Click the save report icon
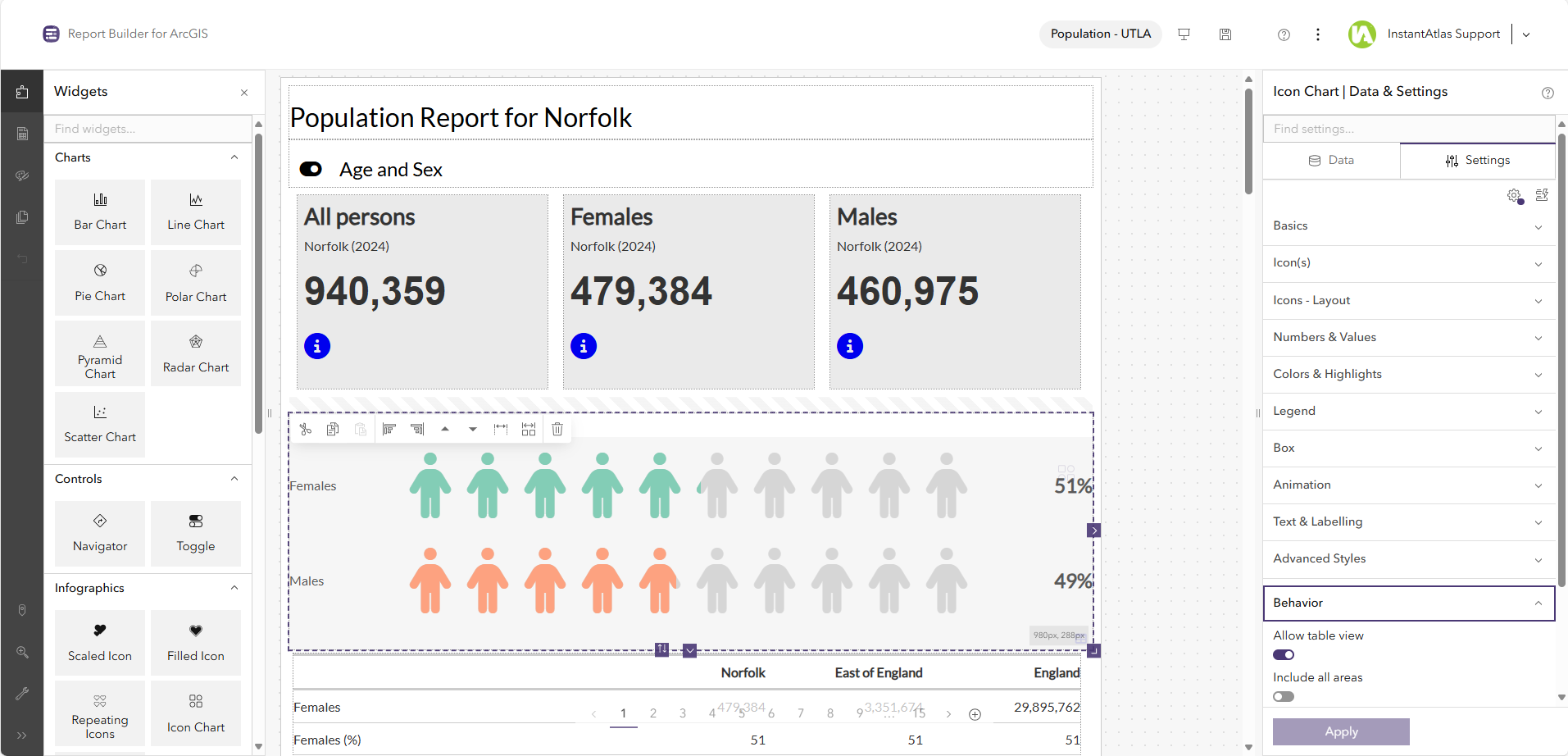This screenshot has width=1568, height=756. click(x=1225, y=34)
